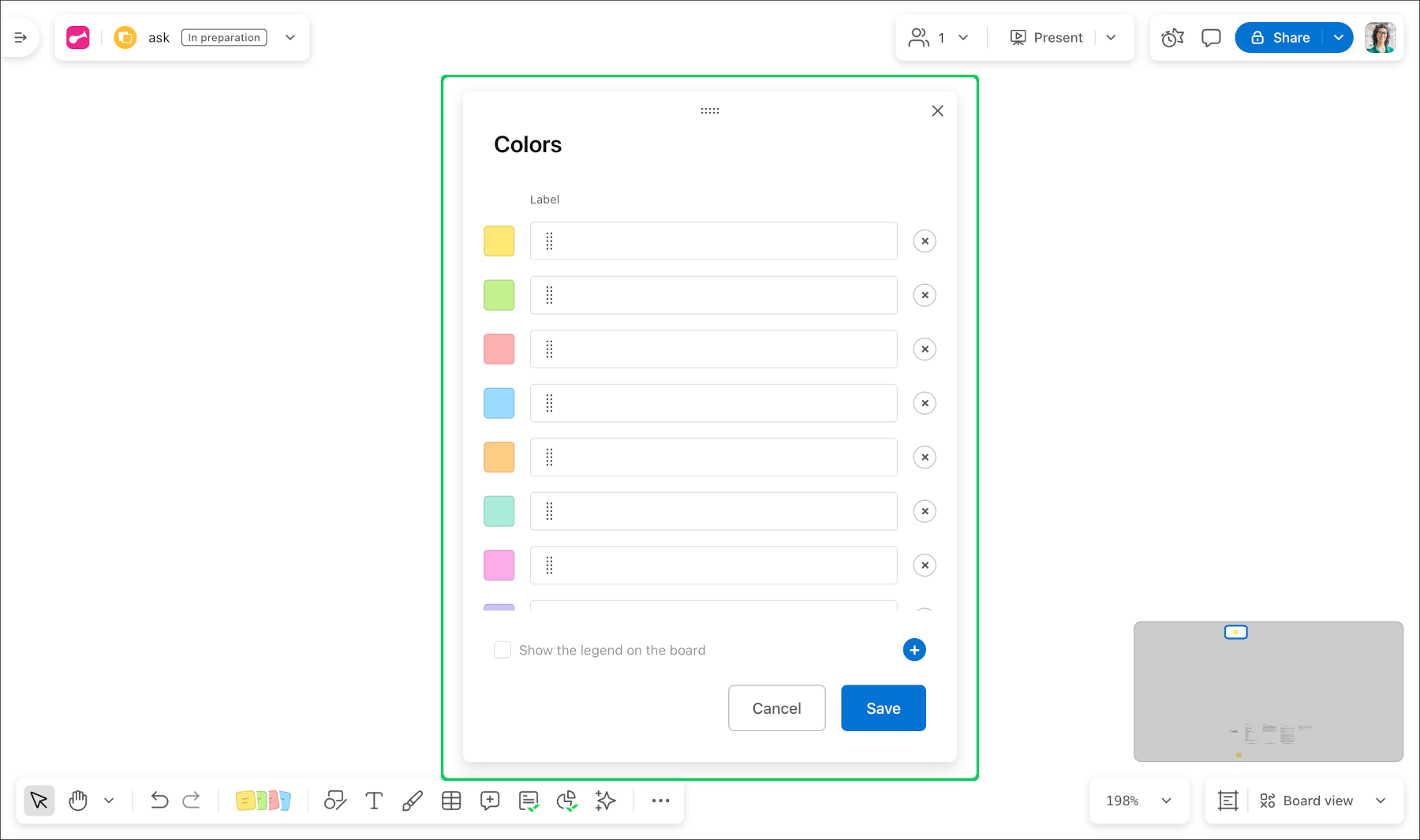Open the pen drawing tool
This screenshot has height=840, width=1420.
(413, 801)
